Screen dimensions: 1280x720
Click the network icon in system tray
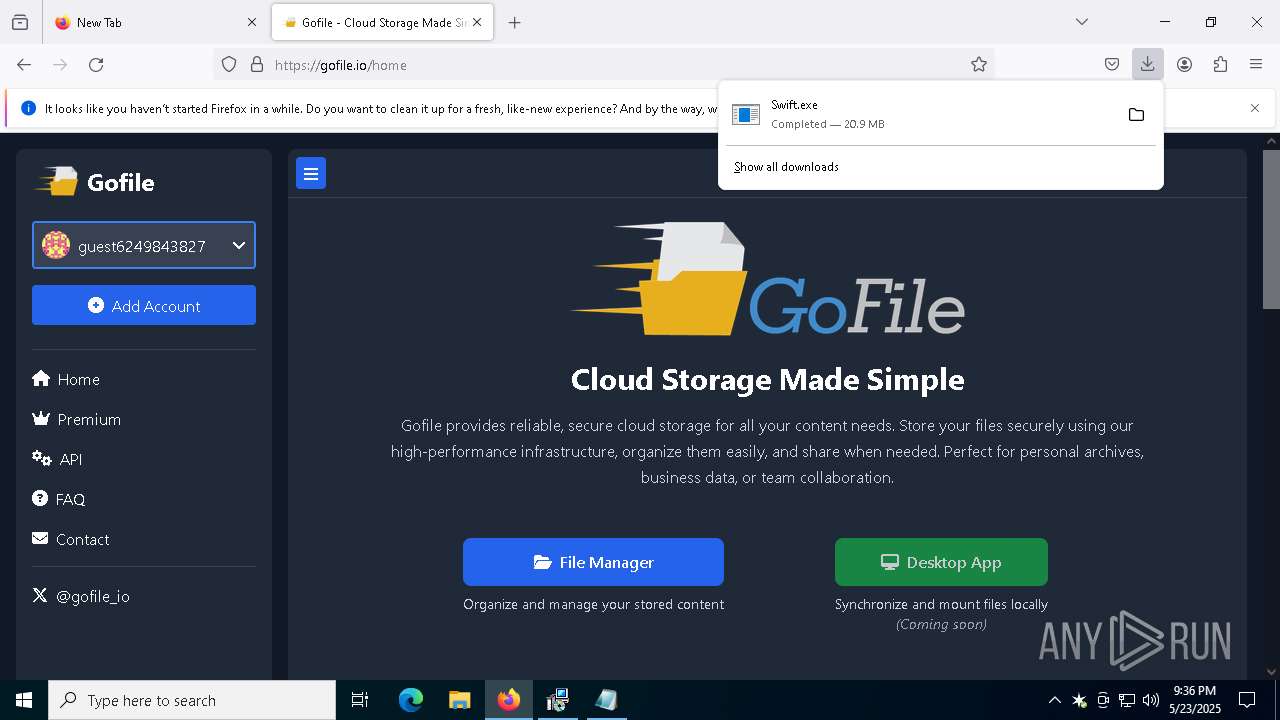pos(1127,700)
